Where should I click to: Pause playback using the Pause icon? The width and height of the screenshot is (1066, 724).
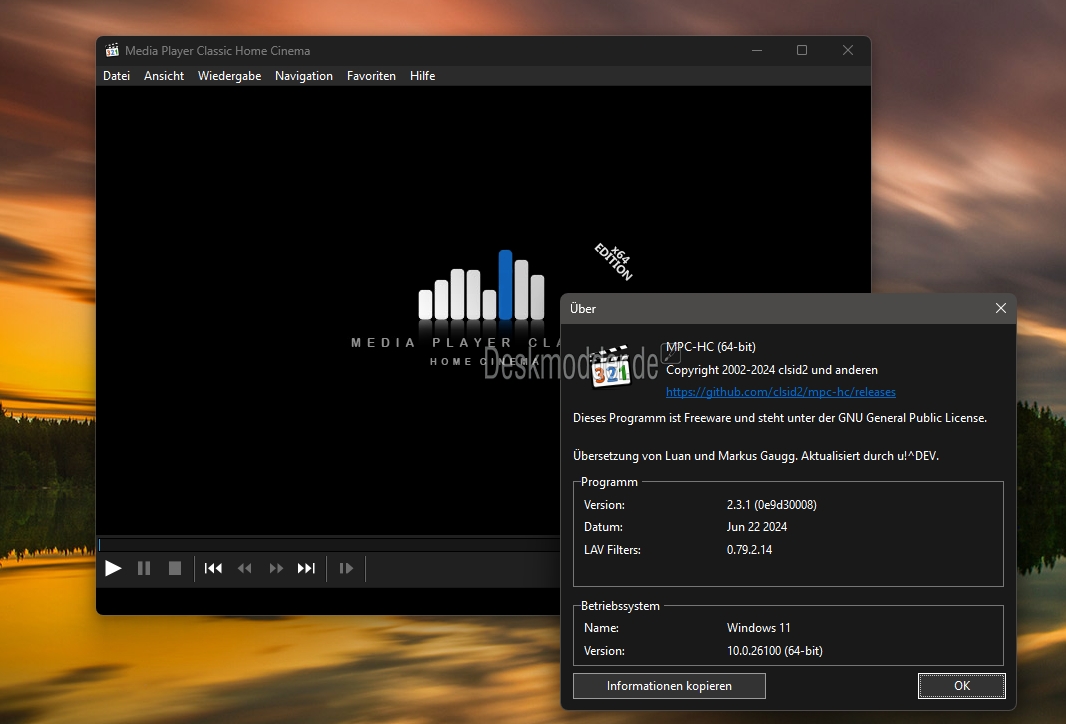143,568
